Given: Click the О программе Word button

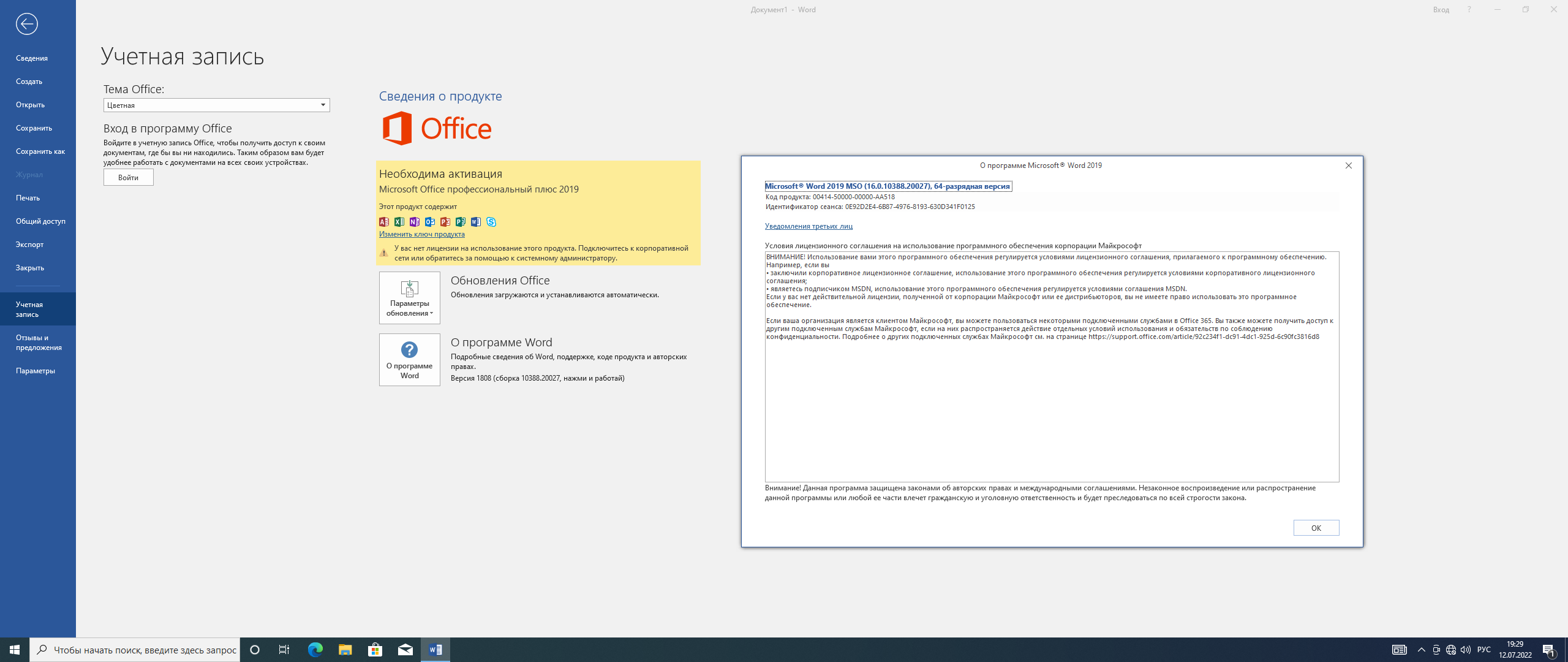Looking at the screenshot, I should (409, 360).
